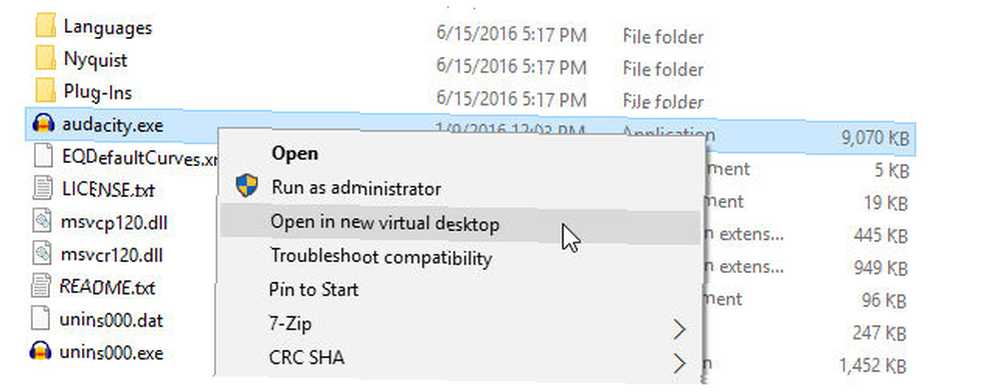Select Pin to Start entry
This screenshot has height=392, width=1000.
pyautogui.click(x=313, y=290)
